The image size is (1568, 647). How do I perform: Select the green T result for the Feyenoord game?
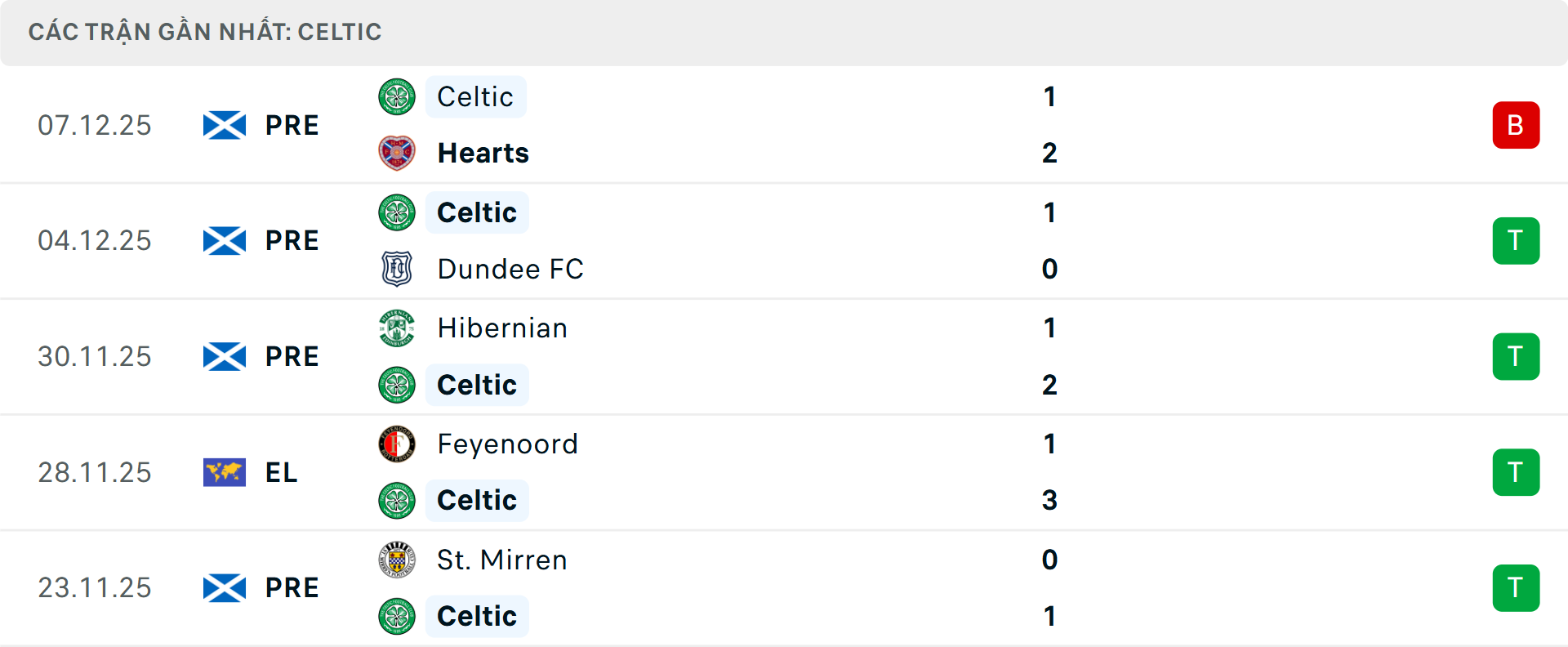(1517, 472)
